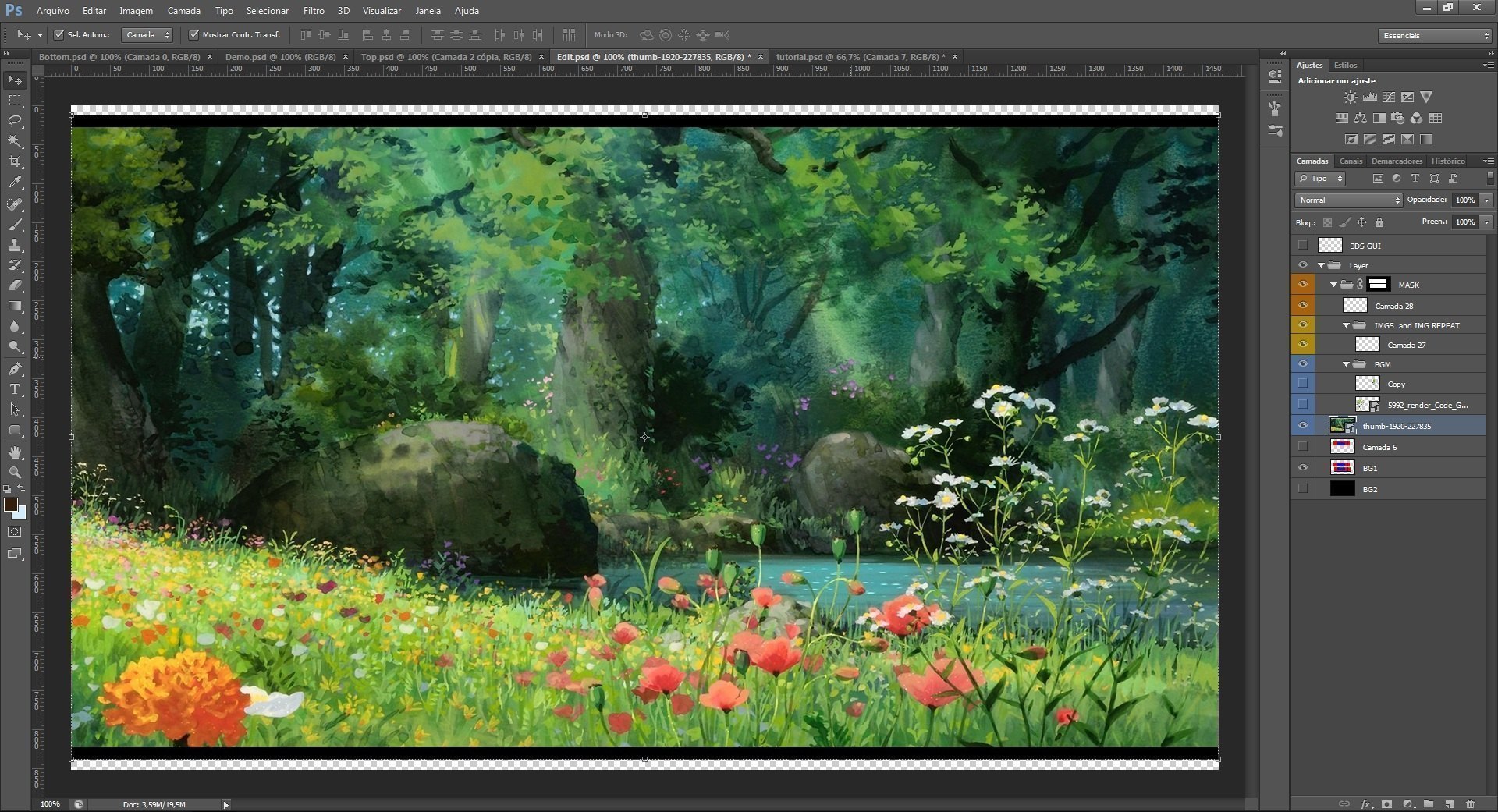
Task: Open the Essenciais workspace dropdown
Action: pyautogui.click(x=1435, y=36)
